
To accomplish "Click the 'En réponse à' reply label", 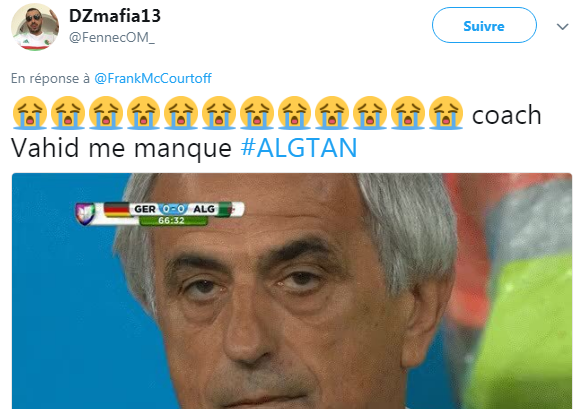I will 50,78.
